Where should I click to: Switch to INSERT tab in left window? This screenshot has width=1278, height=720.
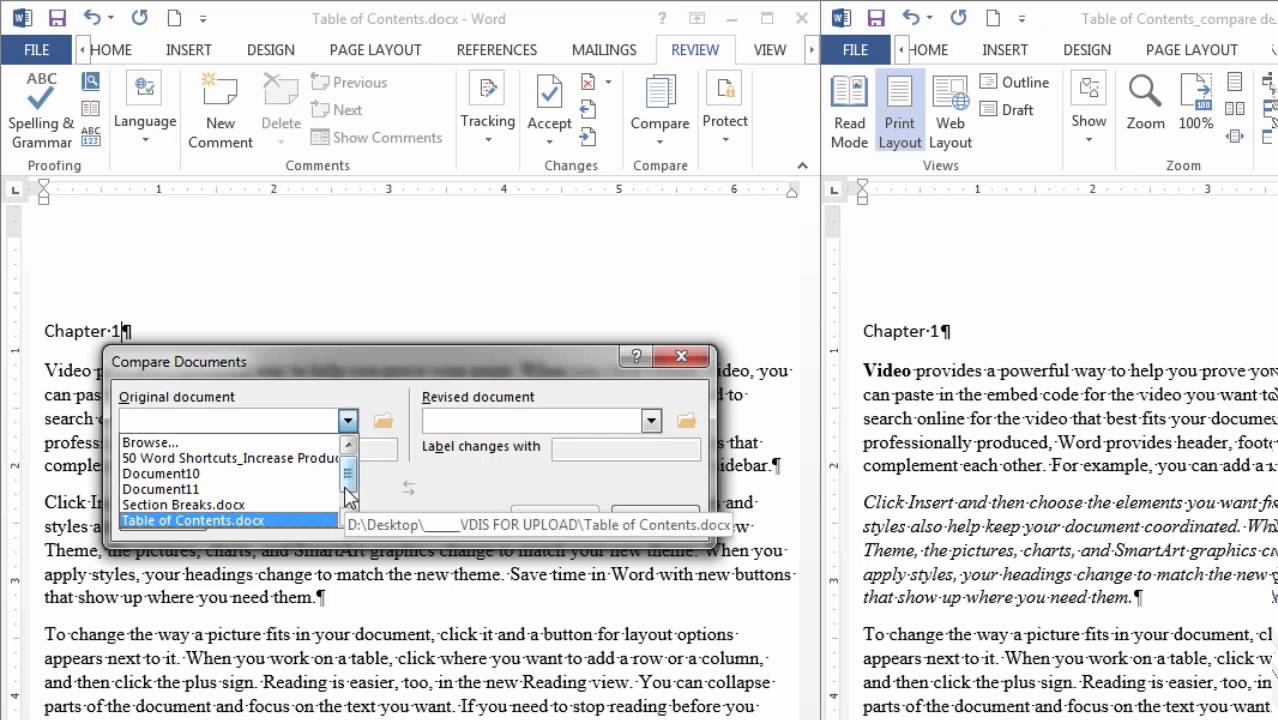pos(189,50)
